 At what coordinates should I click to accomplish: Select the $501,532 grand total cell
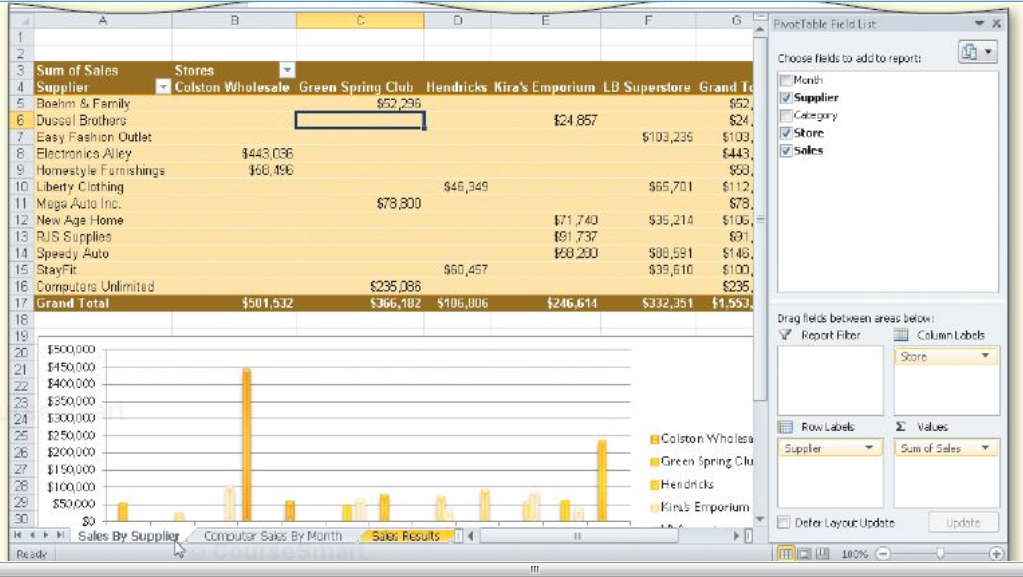coord(234,303)
